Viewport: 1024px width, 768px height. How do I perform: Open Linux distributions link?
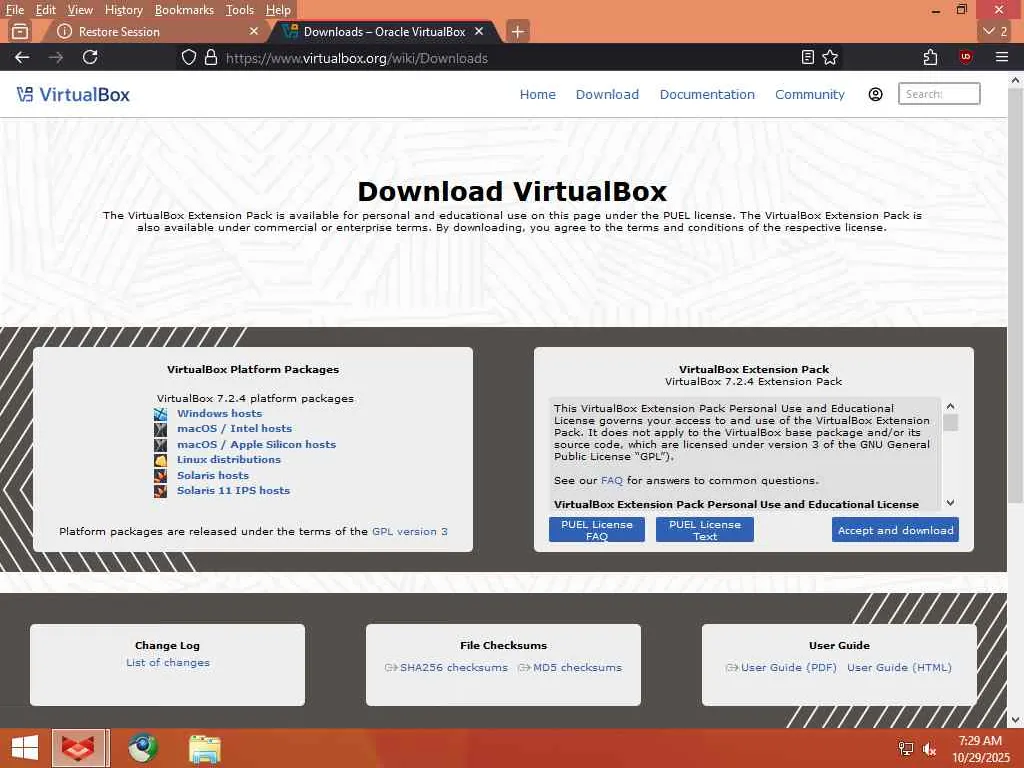229,459
